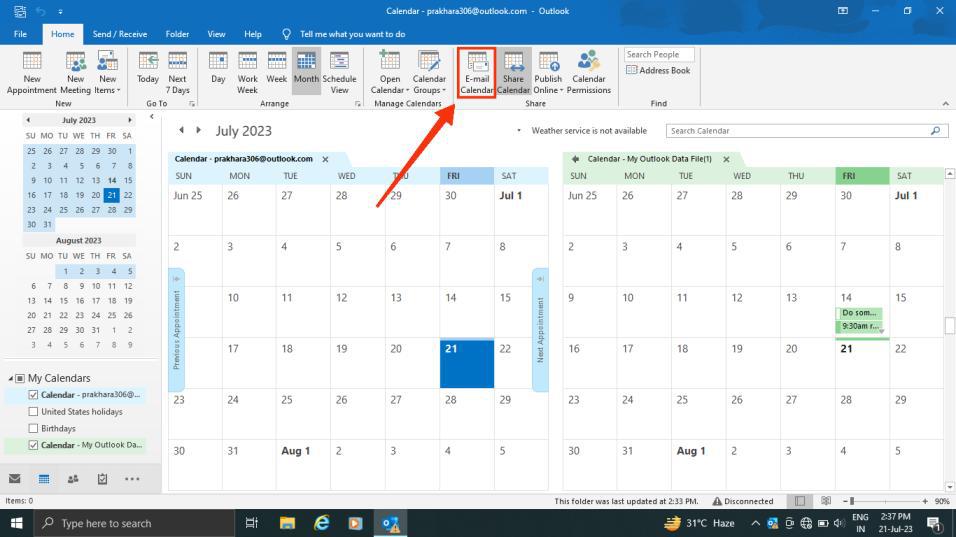Select Normal view in status bar

pyautogui.click(x=800, y=501)
